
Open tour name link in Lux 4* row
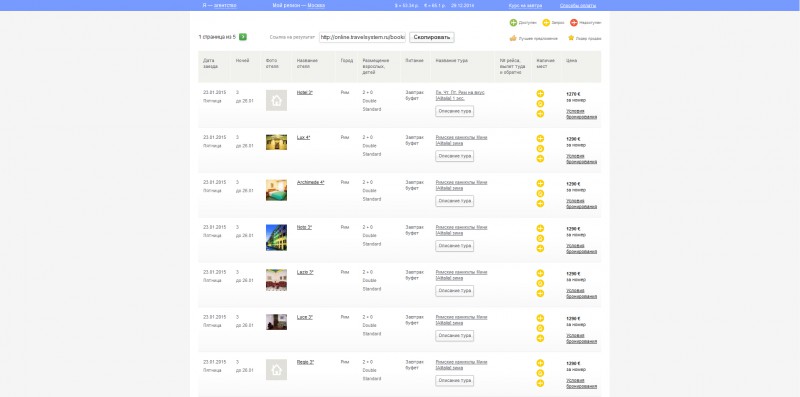(461, 140)
